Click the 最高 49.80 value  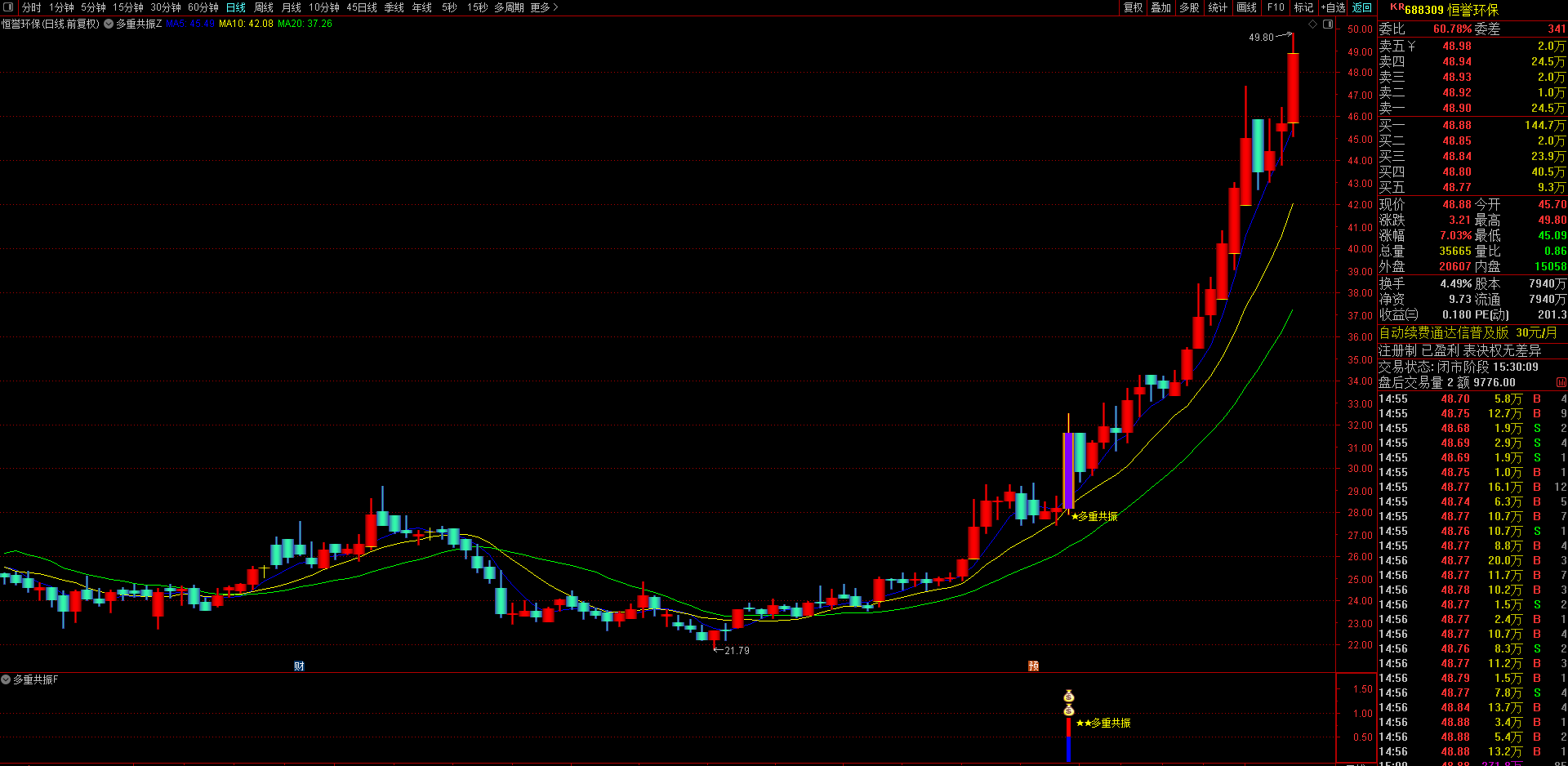tap(1552, 220)
